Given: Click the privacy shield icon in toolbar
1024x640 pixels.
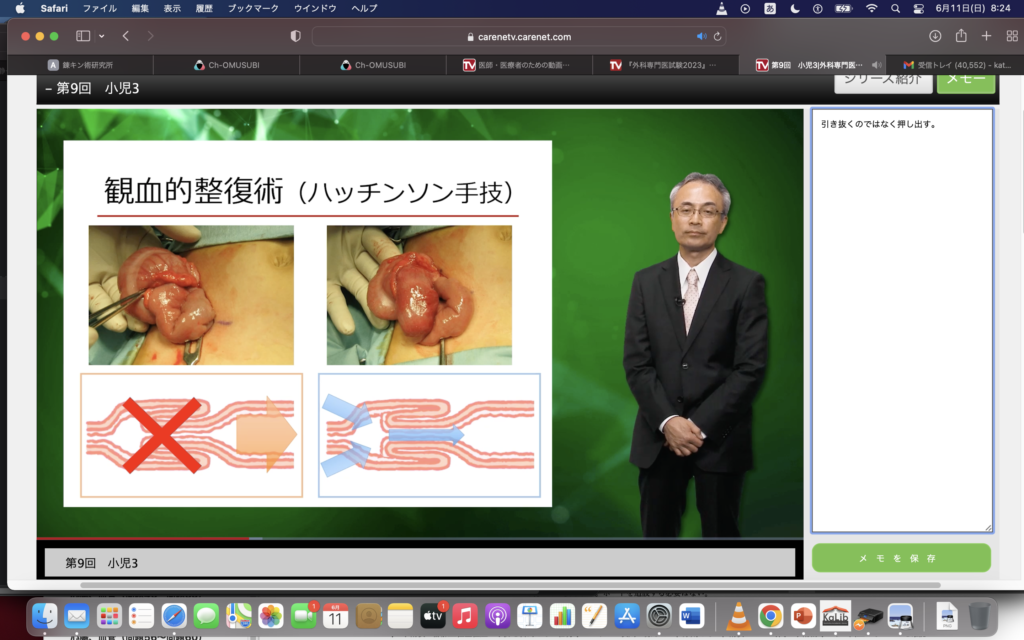Looking at the screenshot, I should tap(295, 36).
